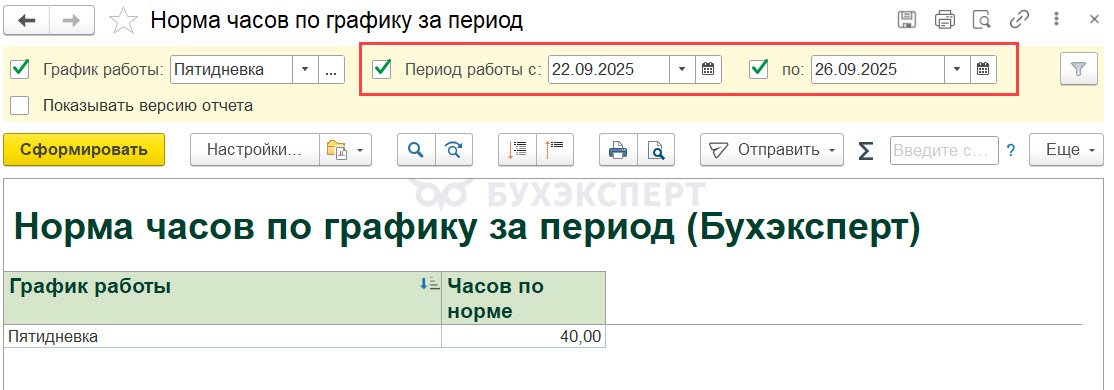Click the search input field Введите с...
The width and height of the screenshot is (1114, 390).
944,150
